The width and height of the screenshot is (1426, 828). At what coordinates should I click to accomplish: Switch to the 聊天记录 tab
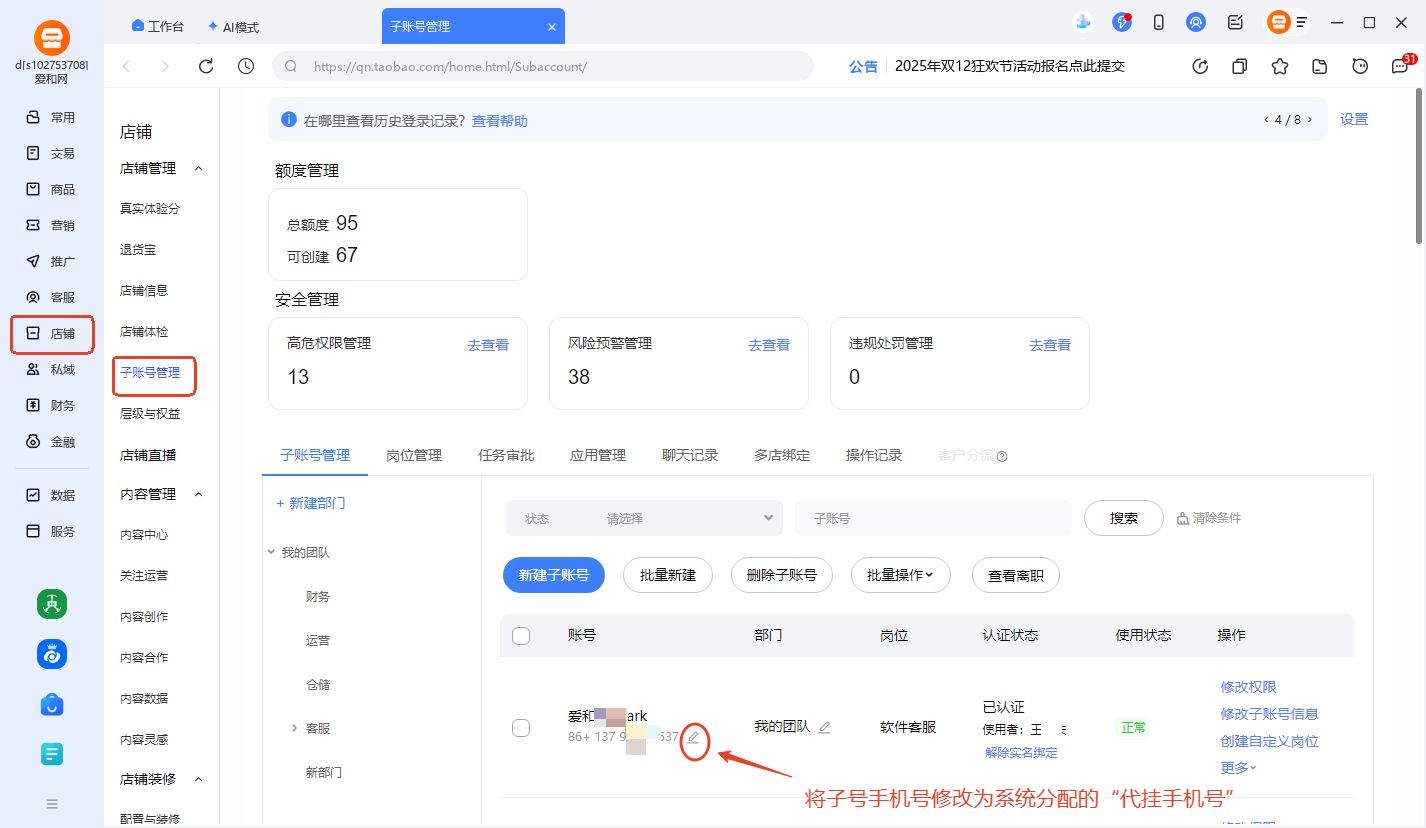690,455
